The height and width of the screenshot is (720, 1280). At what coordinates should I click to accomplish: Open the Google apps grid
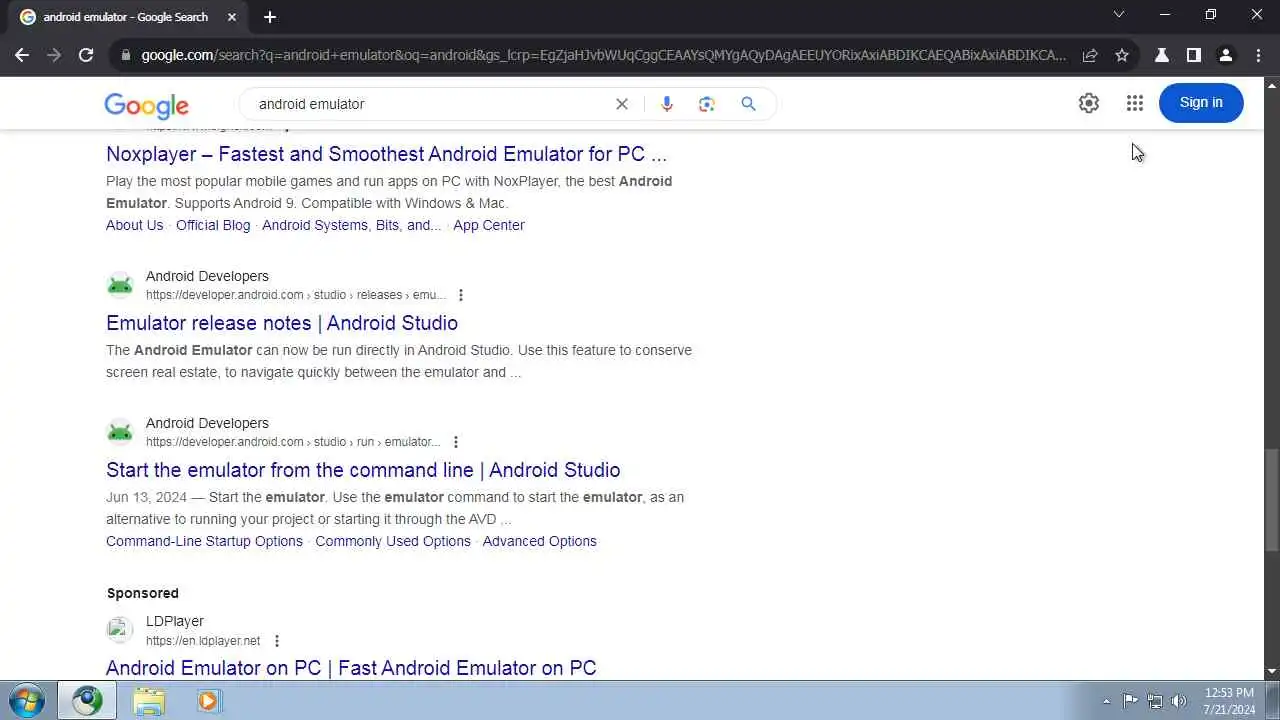click(x=1134, y=103)
